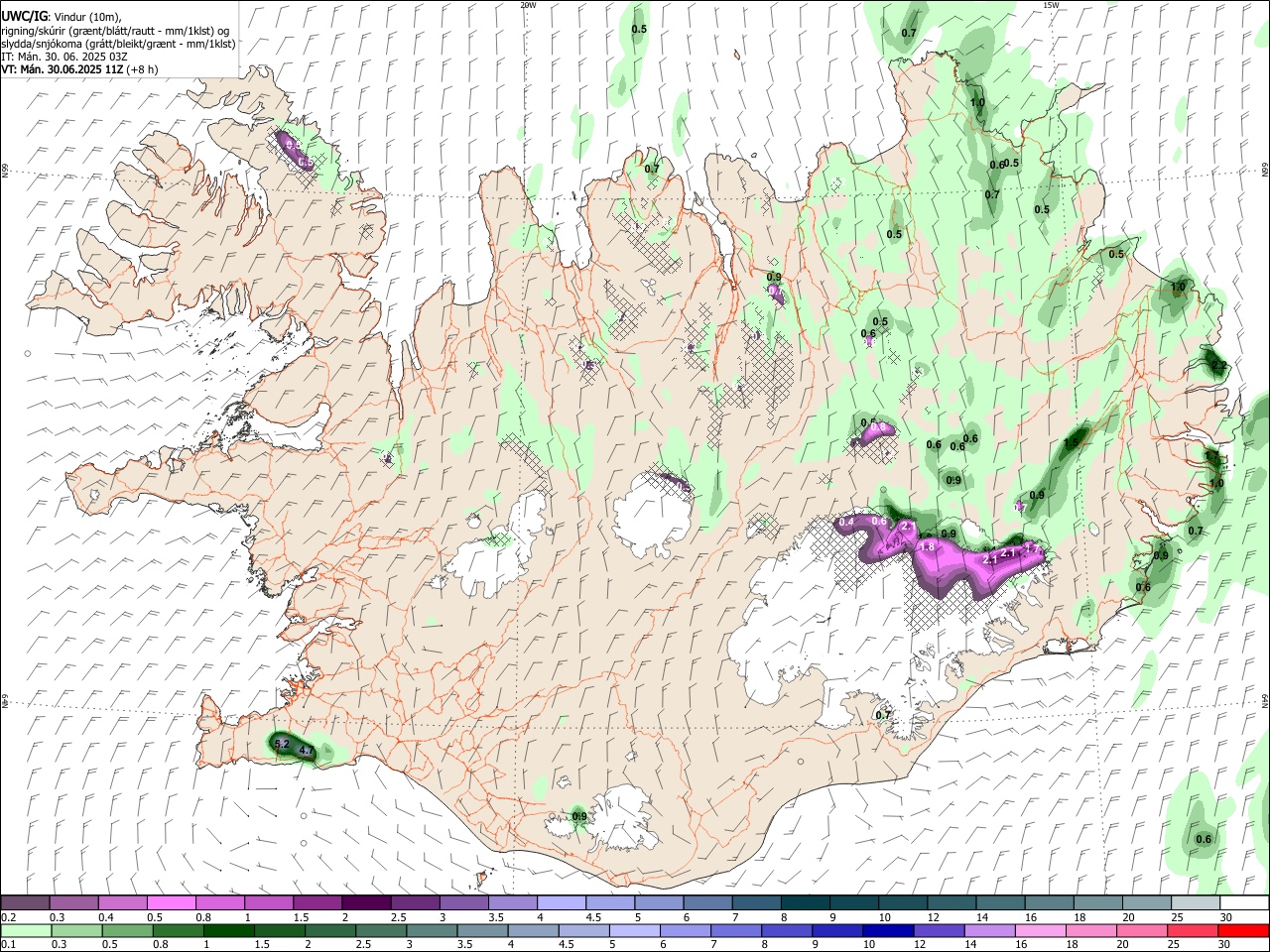Viewport: 1270px width, 952px height.
Task: Click the 'slydda/snjókoma' legend description line
Action: click(118, 44)
